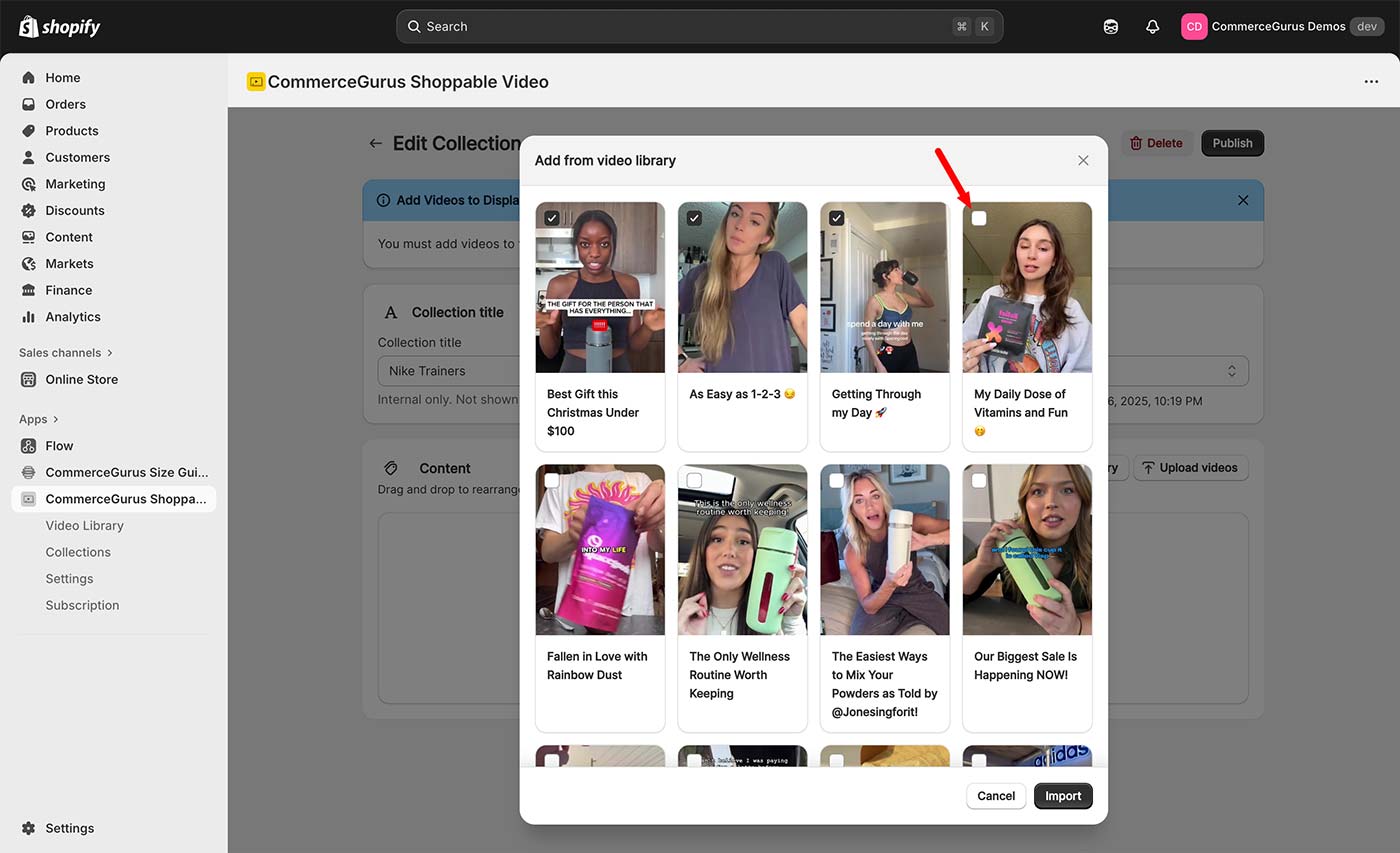Navigate to the Video Library page
This screenshot has width=1400, height=853.
coord(84,525)
